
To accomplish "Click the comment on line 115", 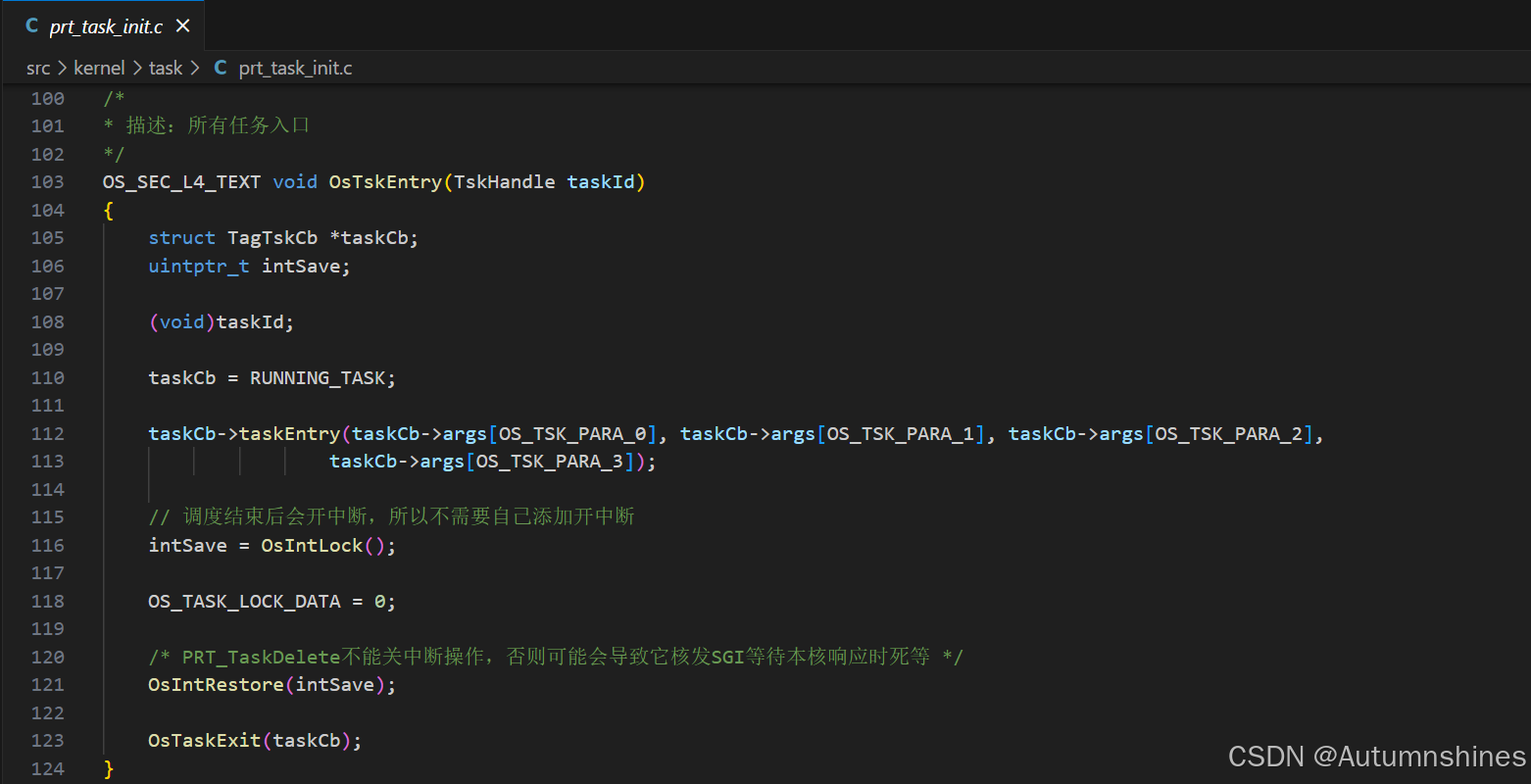I will (391, 516).
